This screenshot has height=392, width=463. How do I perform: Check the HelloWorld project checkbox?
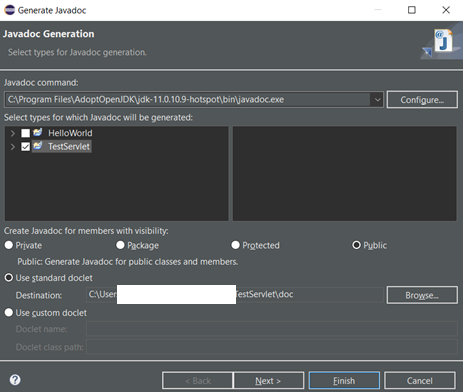point(25,133)
